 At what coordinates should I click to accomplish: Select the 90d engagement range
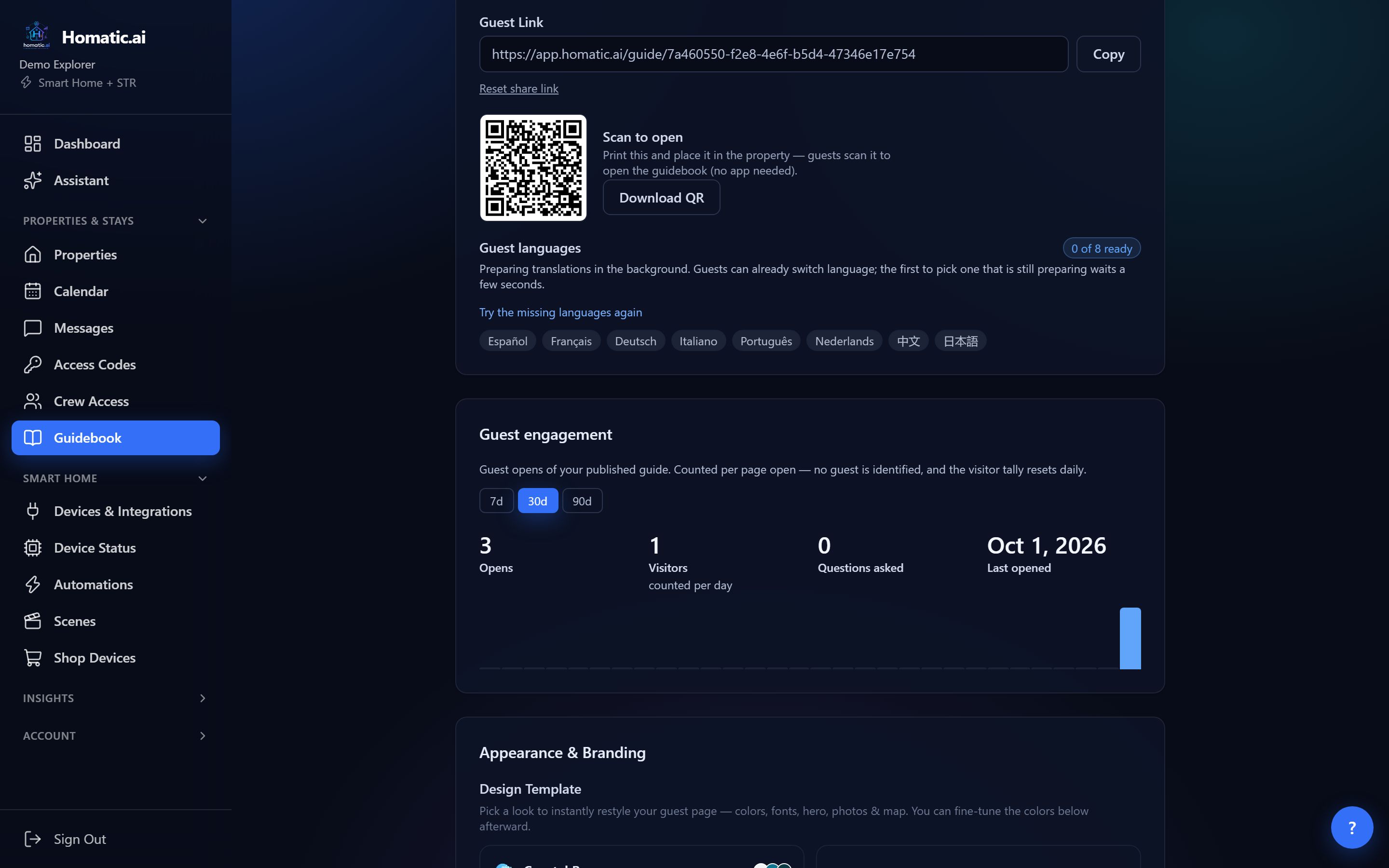pos(582,501)
